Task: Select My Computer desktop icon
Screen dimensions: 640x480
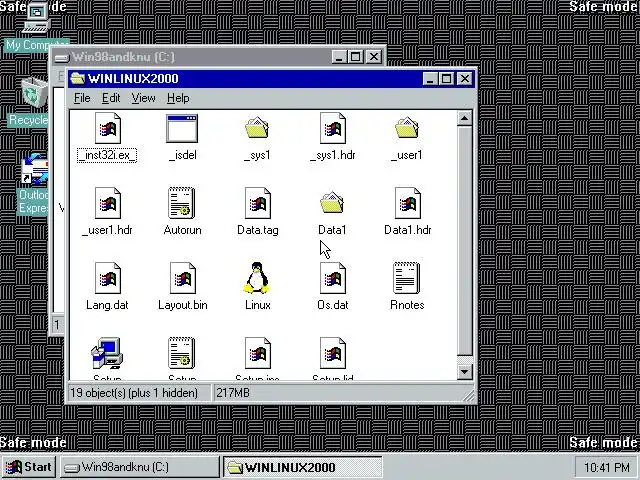Action: [36, 19]
